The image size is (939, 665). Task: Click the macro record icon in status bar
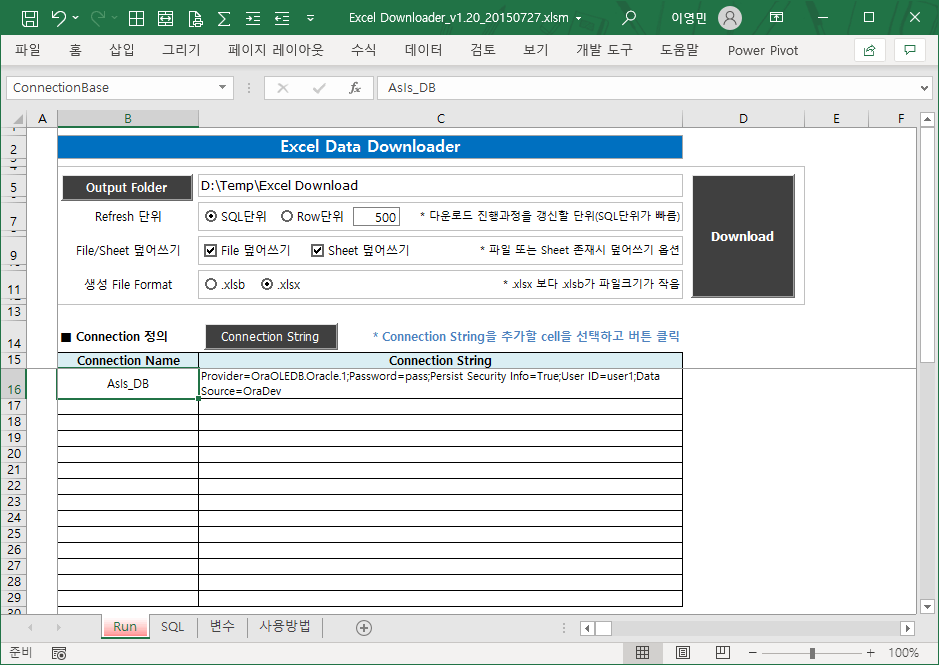pyautogui.click(x=58, y=652)
